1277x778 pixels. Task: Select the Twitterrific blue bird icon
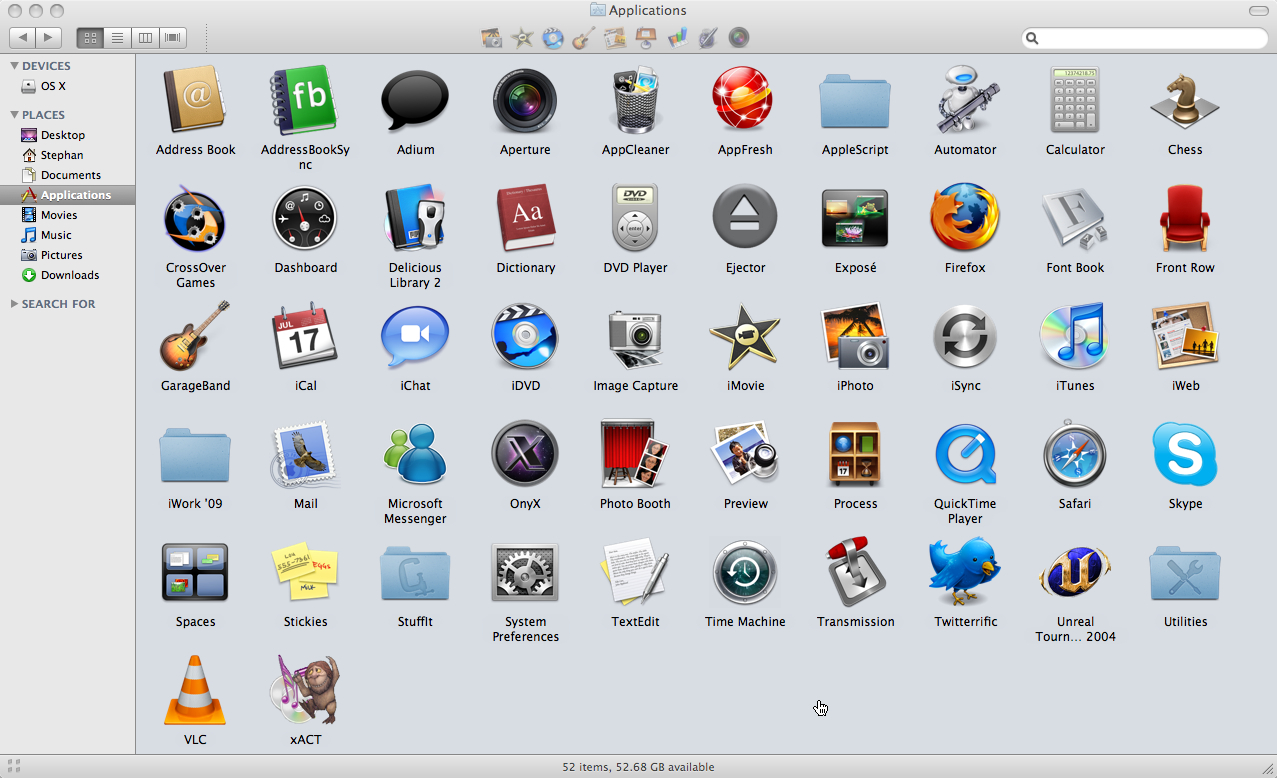pyautogui.click(x=965, y=572)
